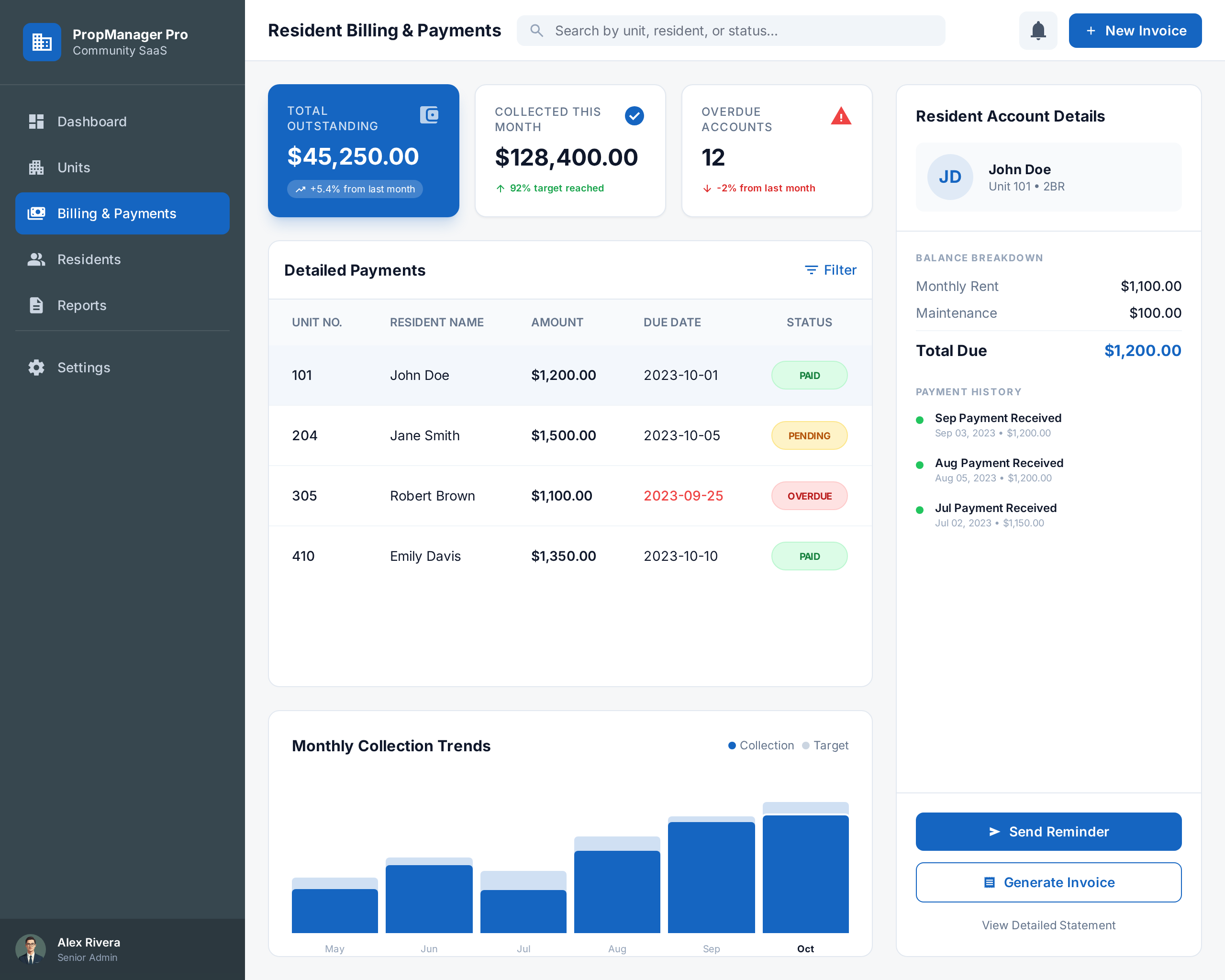Open View Detailed Statement link
Viewport: 1225px width, 980px height.
click(x=1048, y=925)
